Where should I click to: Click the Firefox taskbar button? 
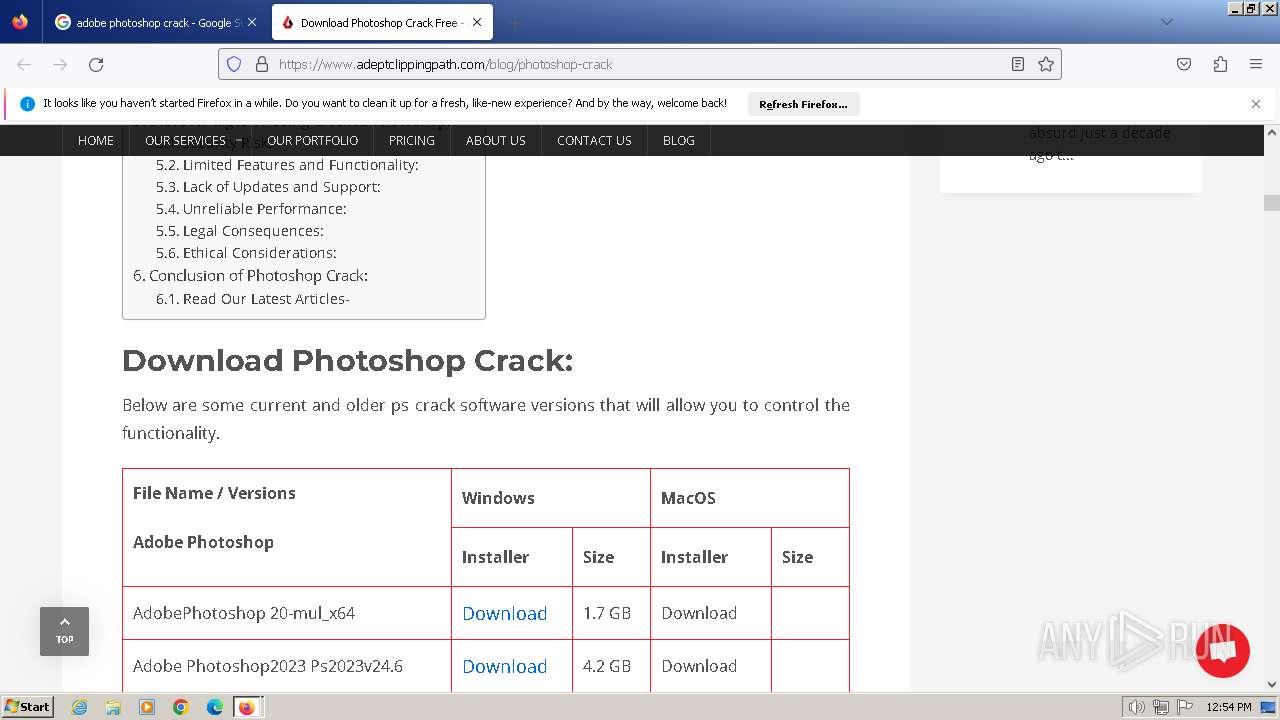click(x=247, y=707)
